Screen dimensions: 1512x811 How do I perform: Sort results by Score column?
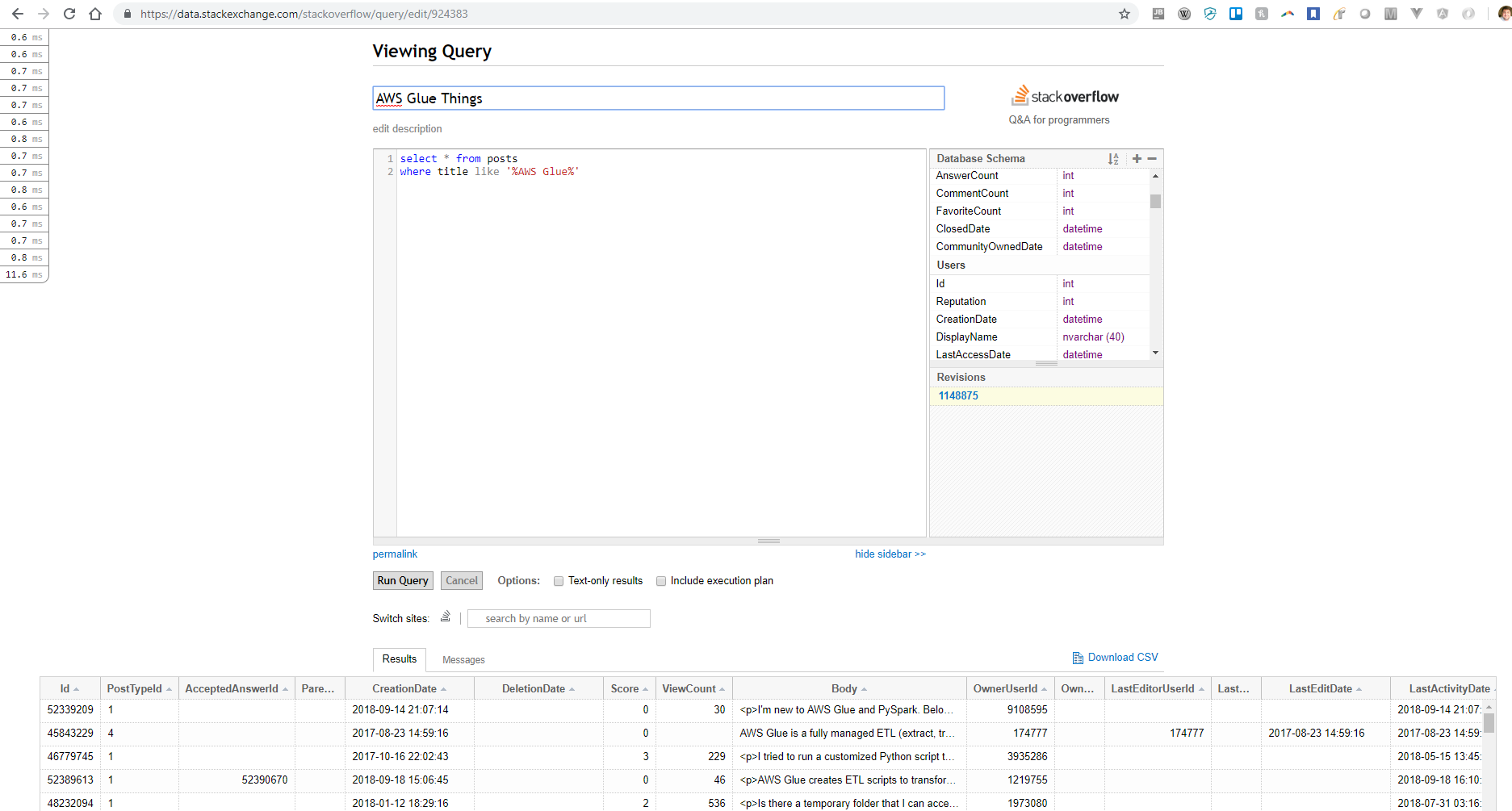coord(630,688)
